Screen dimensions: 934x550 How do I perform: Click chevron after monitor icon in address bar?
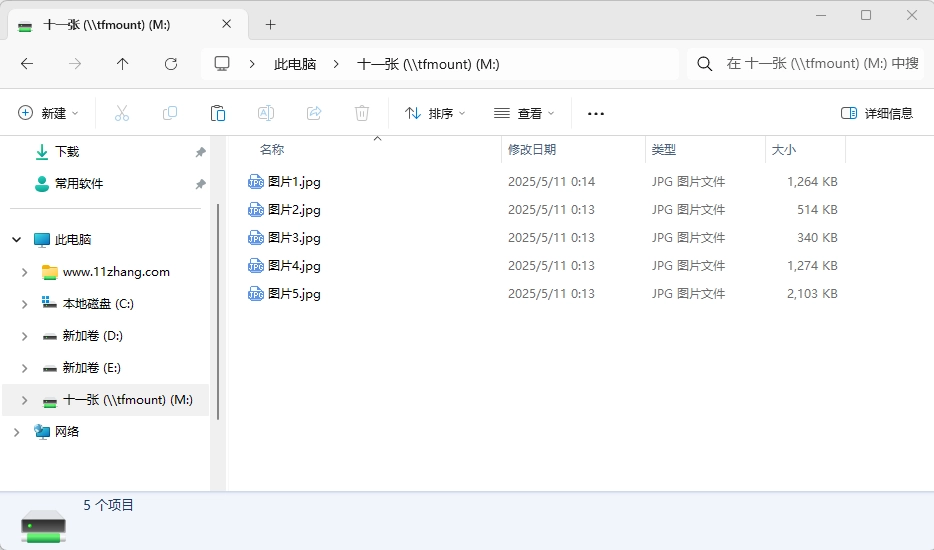pos(252,64)
